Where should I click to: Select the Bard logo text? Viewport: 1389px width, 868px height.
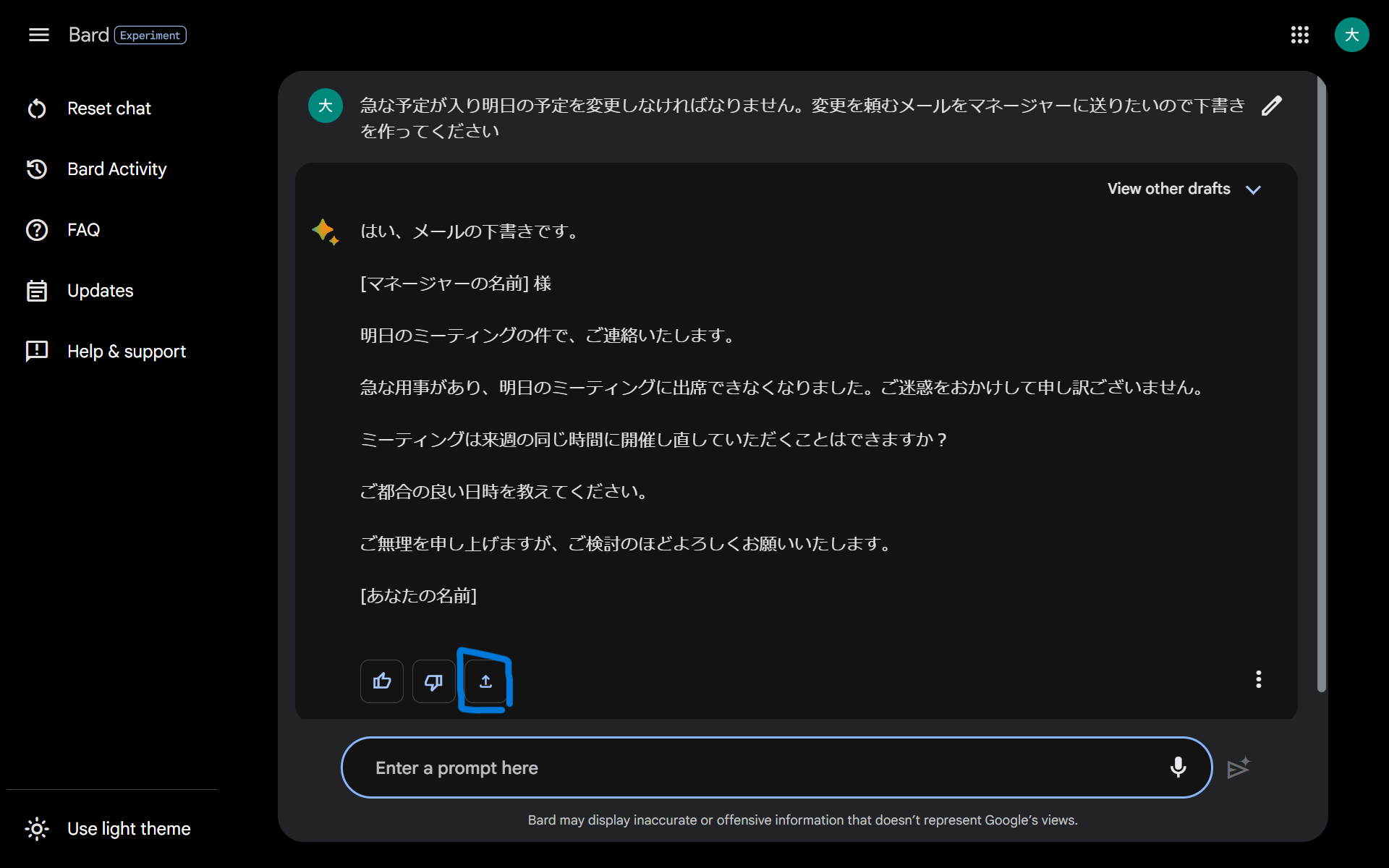point(88,34)
